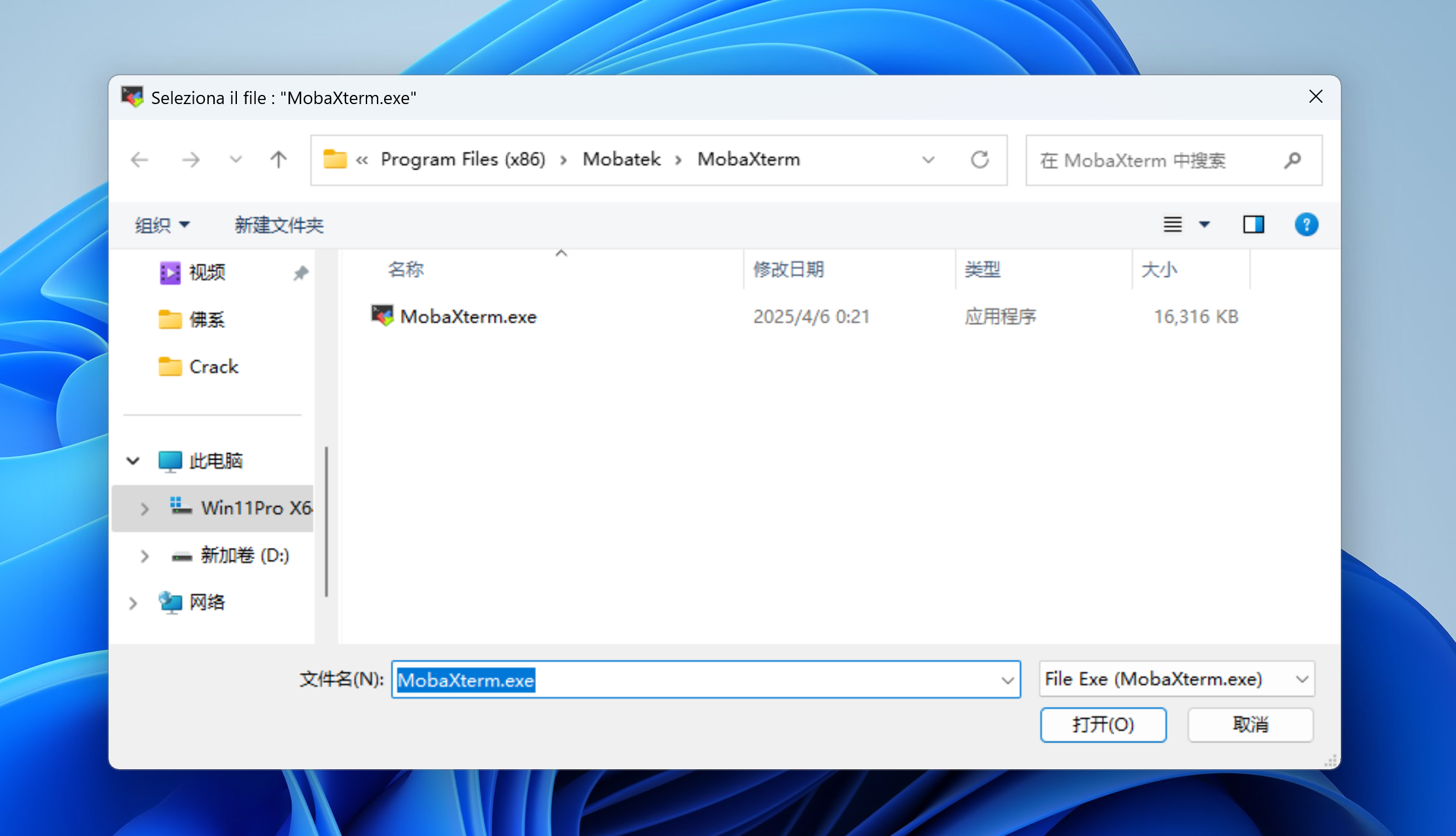The width and height of the screenshot is (1456, 836).
Task: Expand the address bar path dropdown
Action: [928, 160]
